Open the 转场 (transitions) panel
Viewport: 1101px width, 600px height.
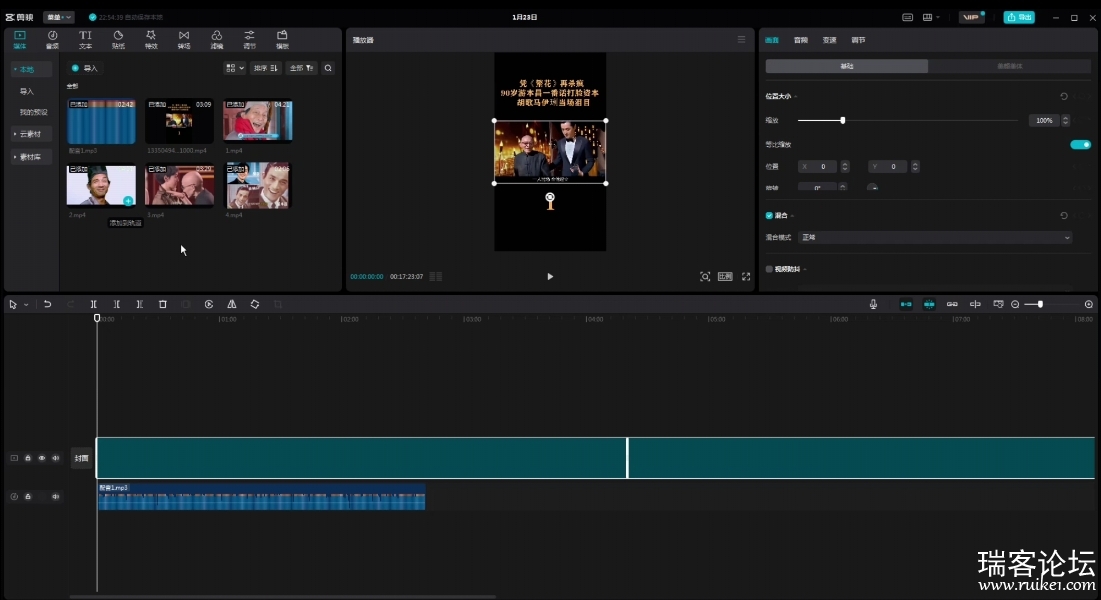pos(184,39)
